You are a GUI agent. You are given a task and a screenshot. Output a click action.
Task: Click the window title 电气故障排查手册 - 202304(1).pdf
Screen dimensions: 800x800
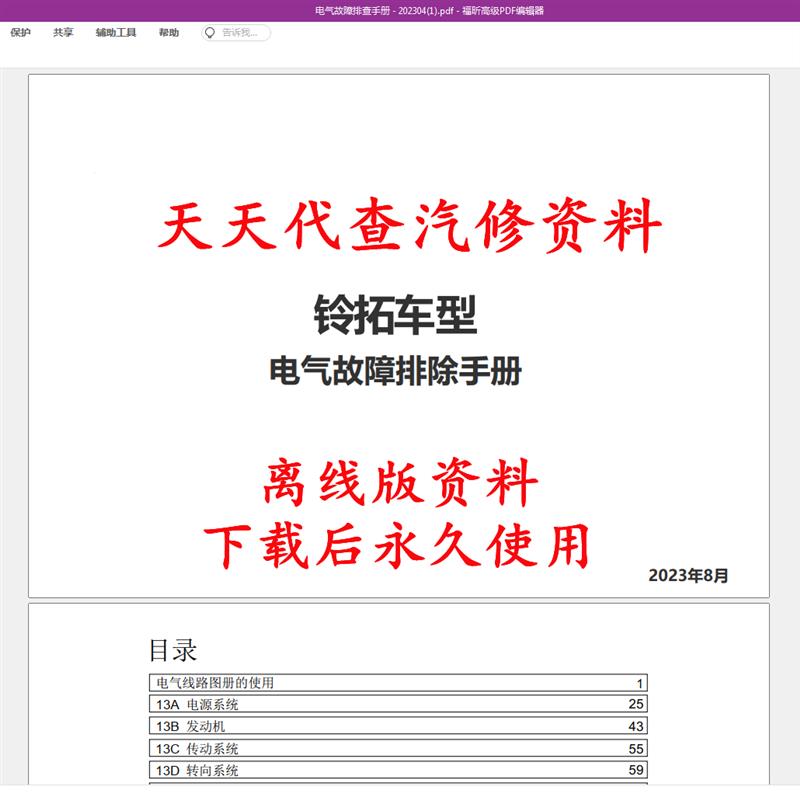pyautogui.click(x=384, y=11)
